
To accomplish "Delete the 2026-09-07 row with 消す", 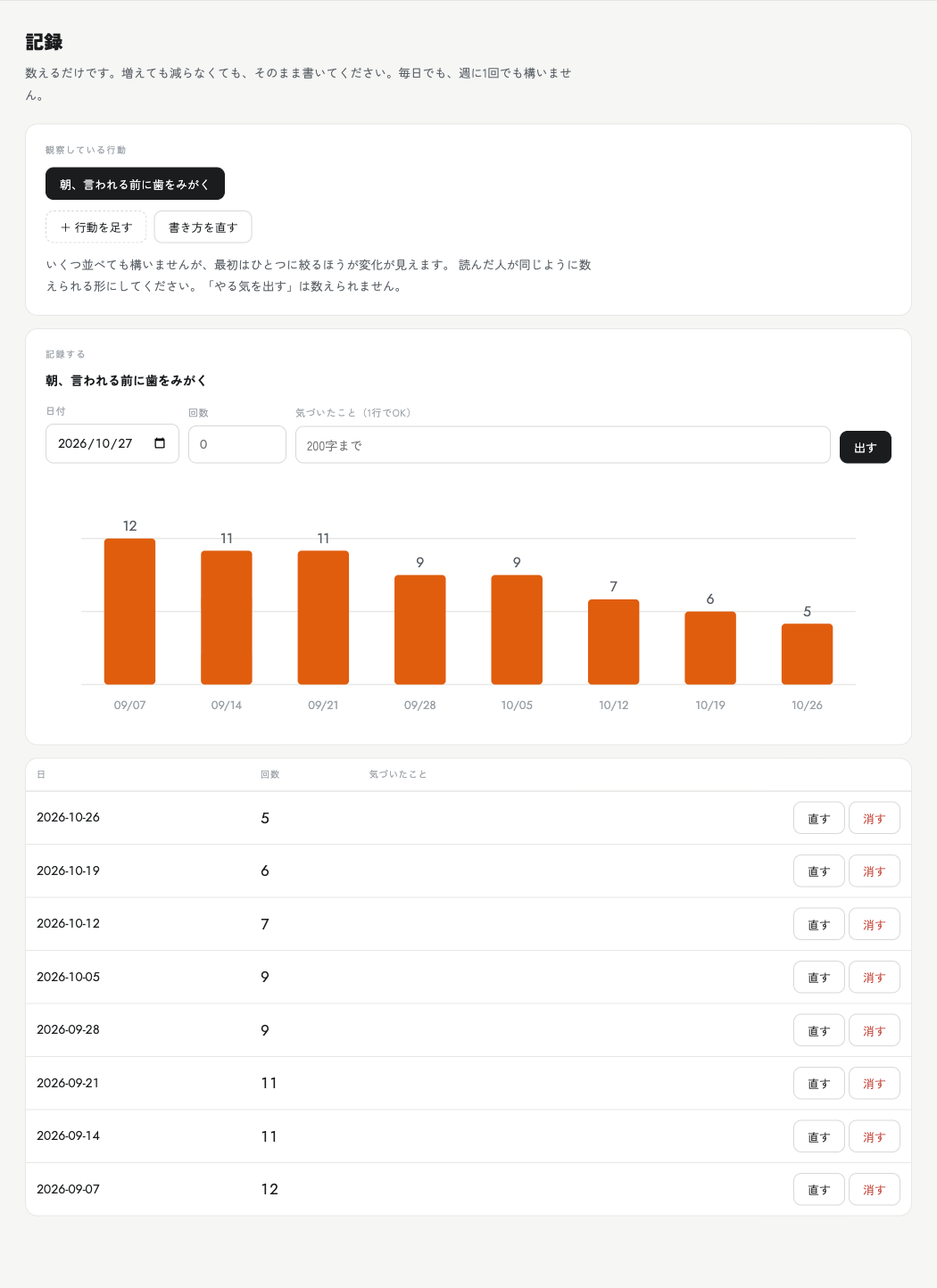I will [875, 1189].
